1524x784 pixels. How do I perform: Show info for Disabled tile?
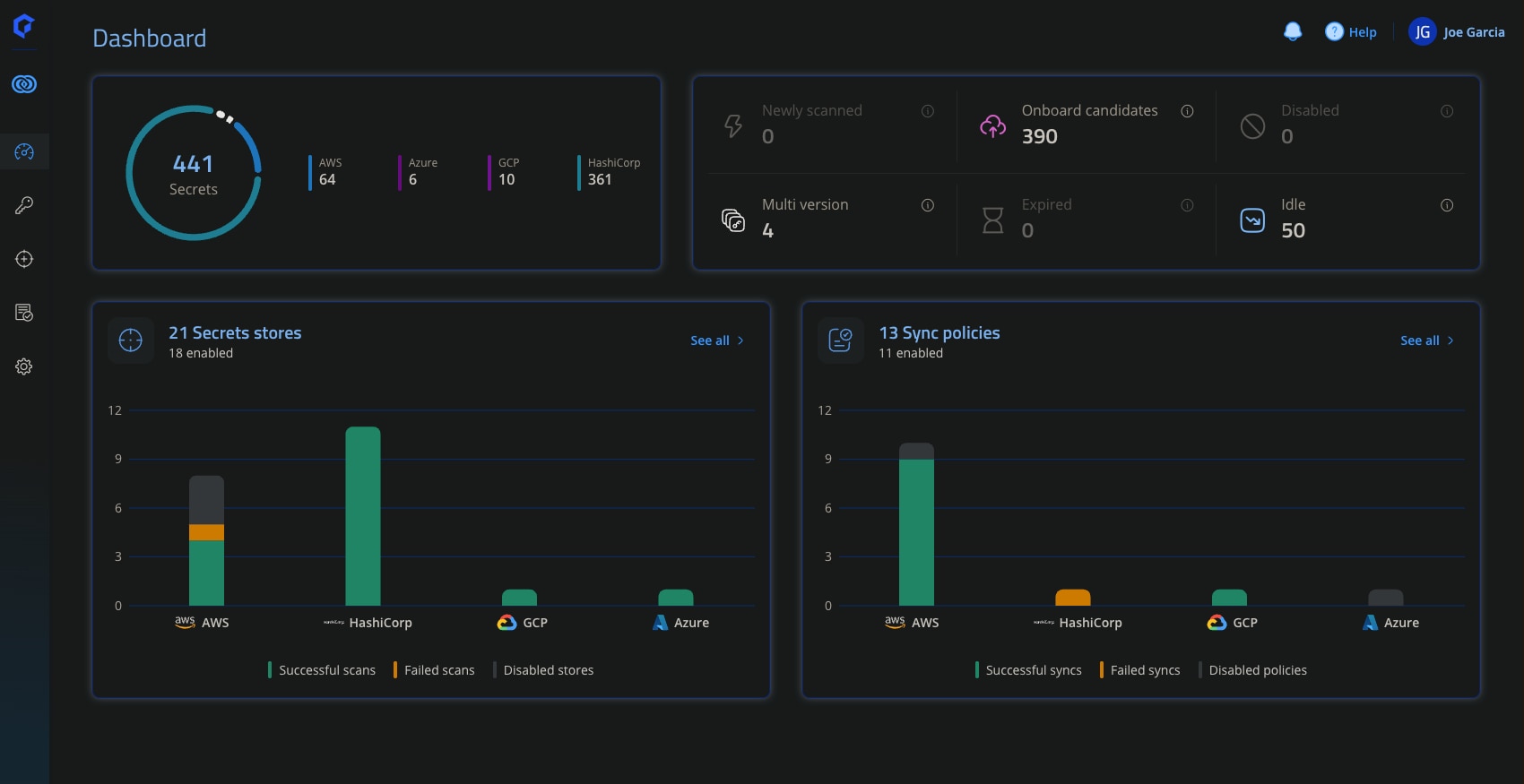[1447, 111]
